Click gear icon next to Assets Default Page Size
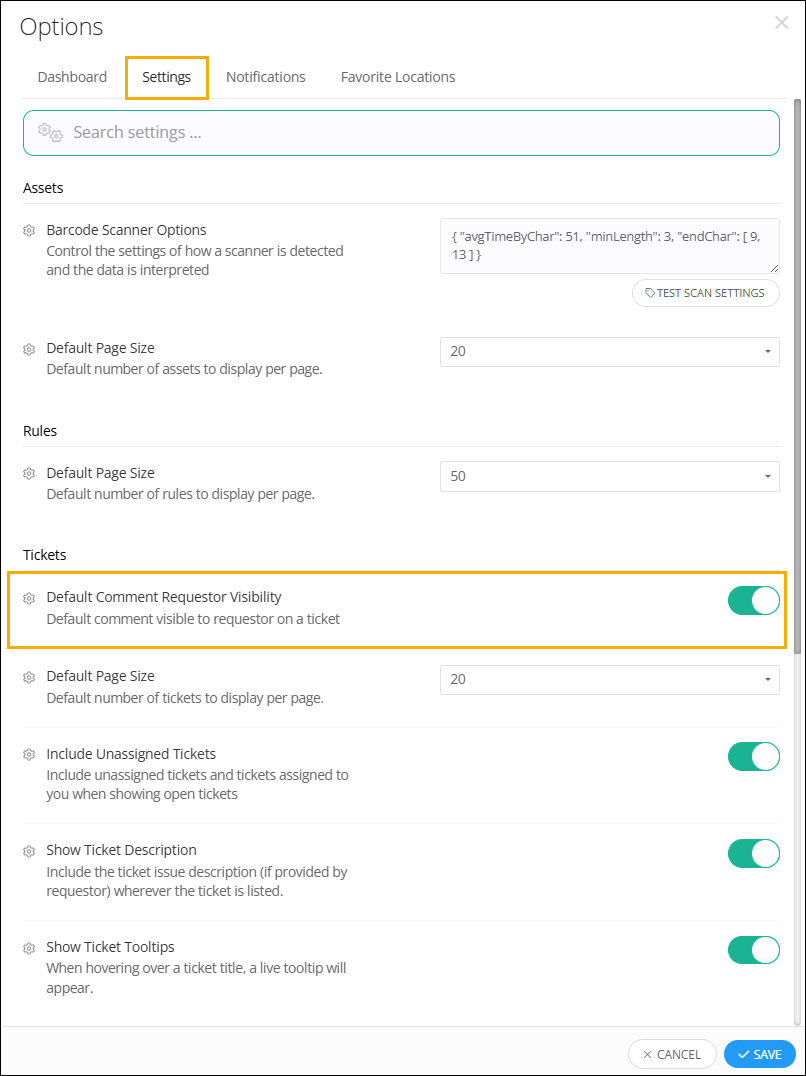 point(29,349)
